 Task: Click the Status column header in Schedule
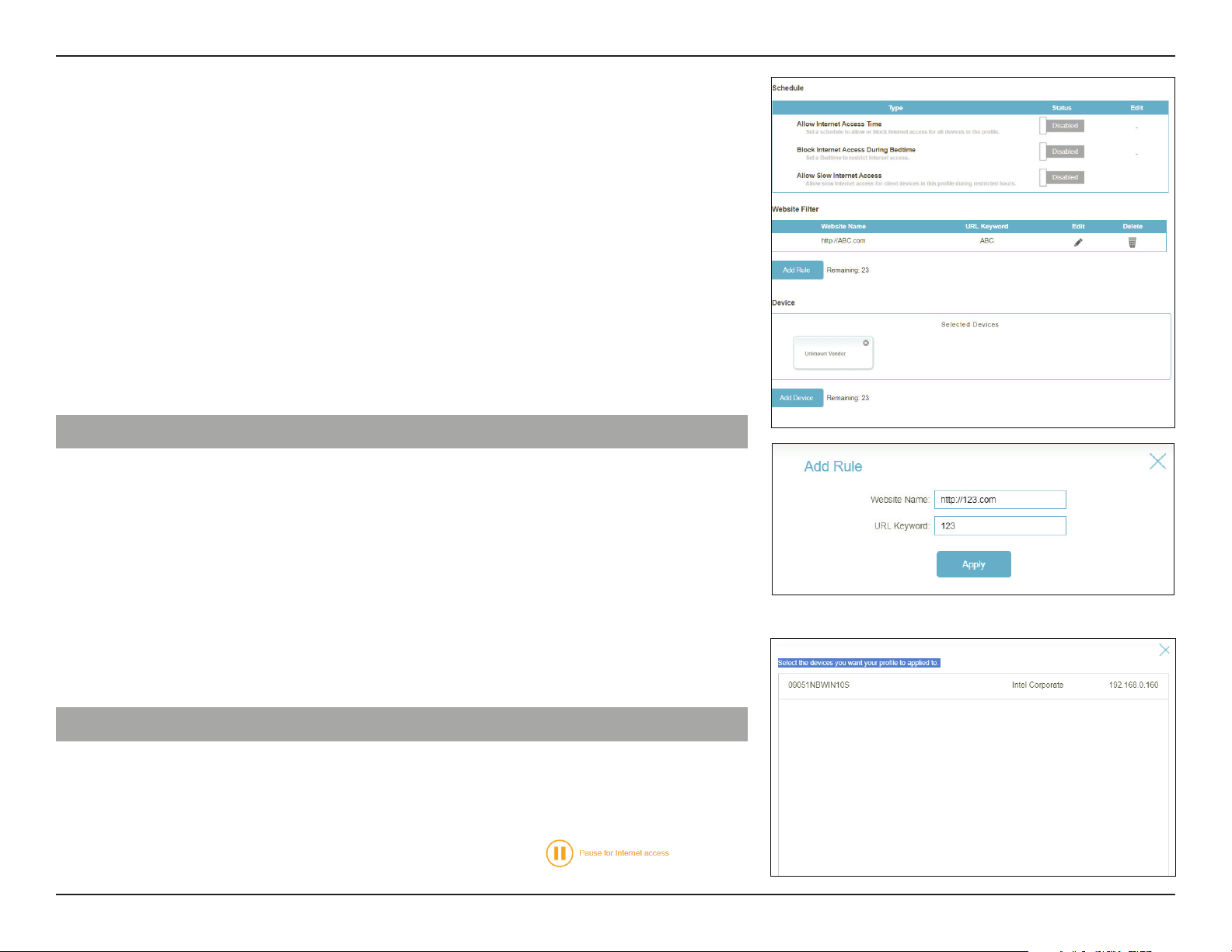(1062, 108)
